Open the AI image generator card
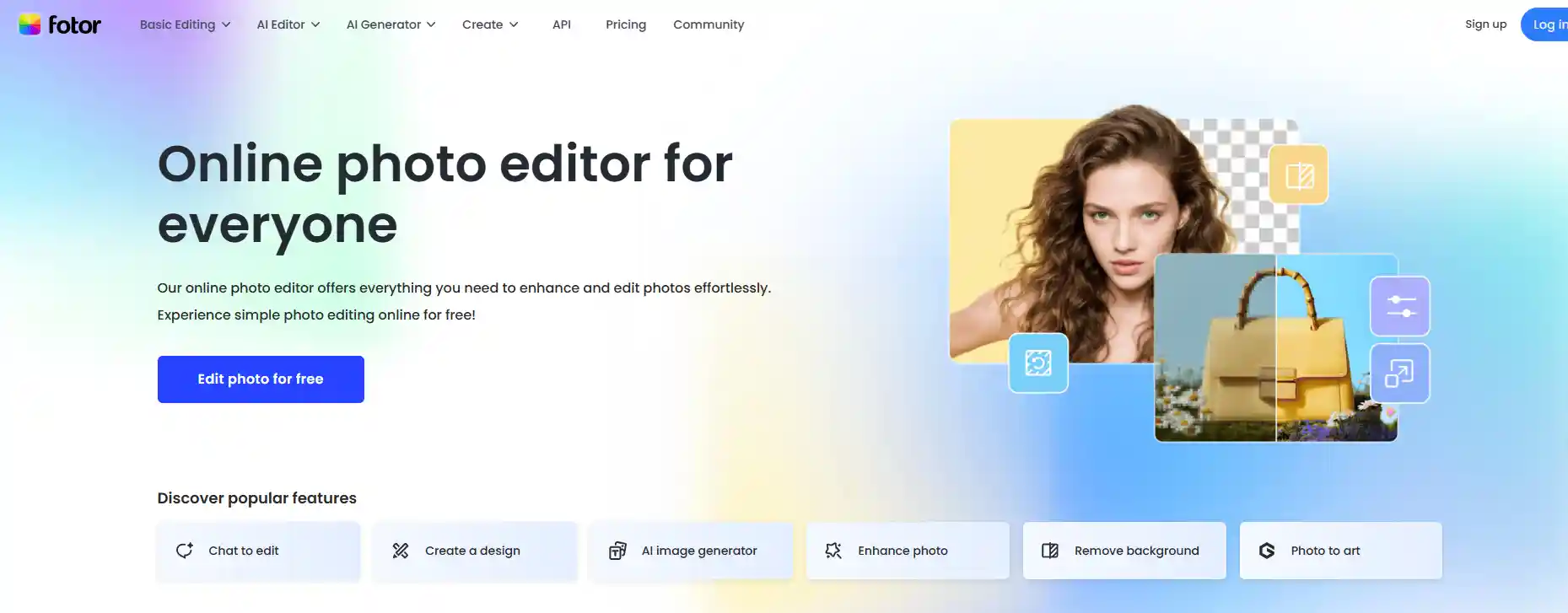 click(692, 551)
